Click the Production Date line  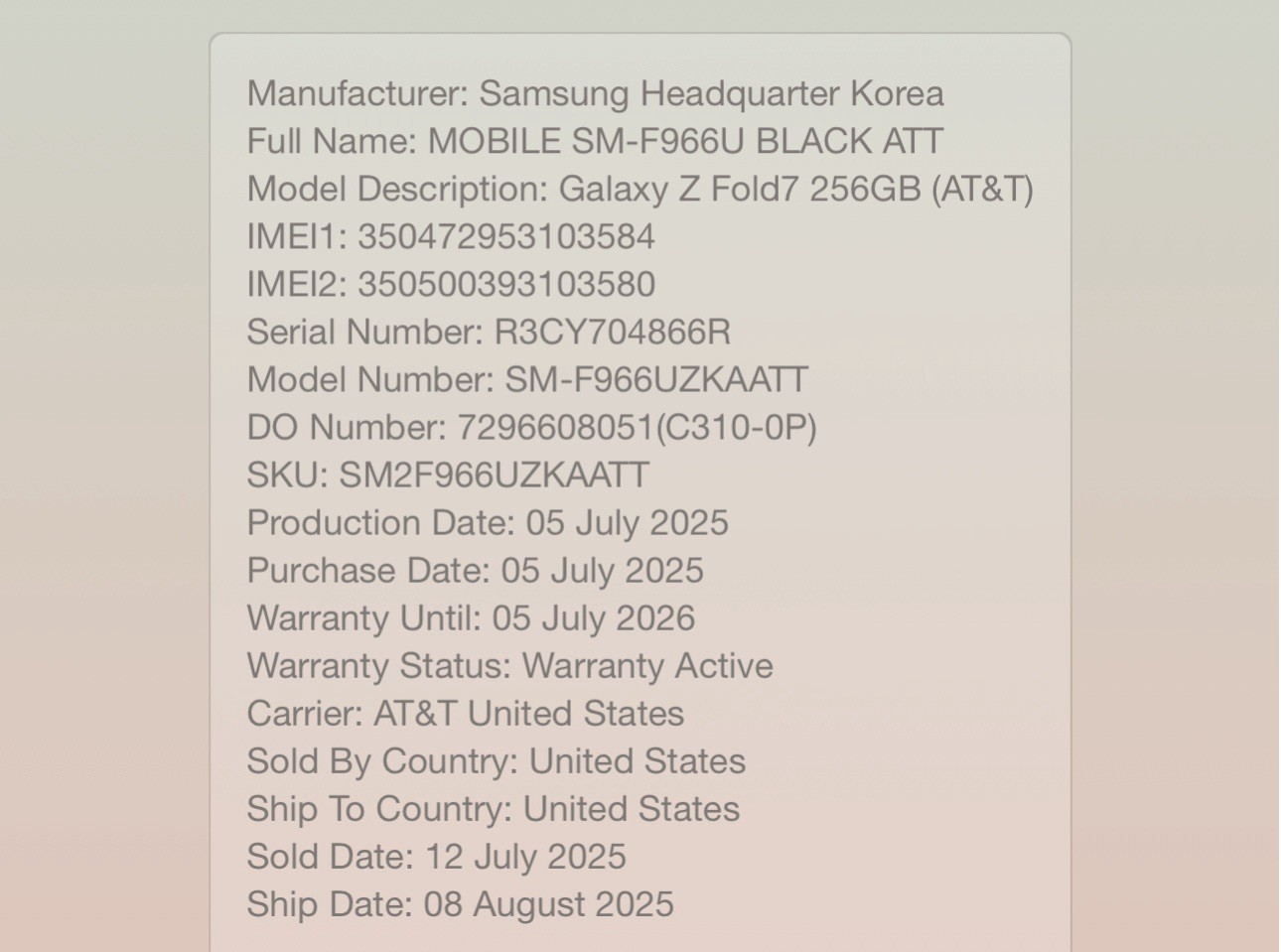[x=487, y=523]
